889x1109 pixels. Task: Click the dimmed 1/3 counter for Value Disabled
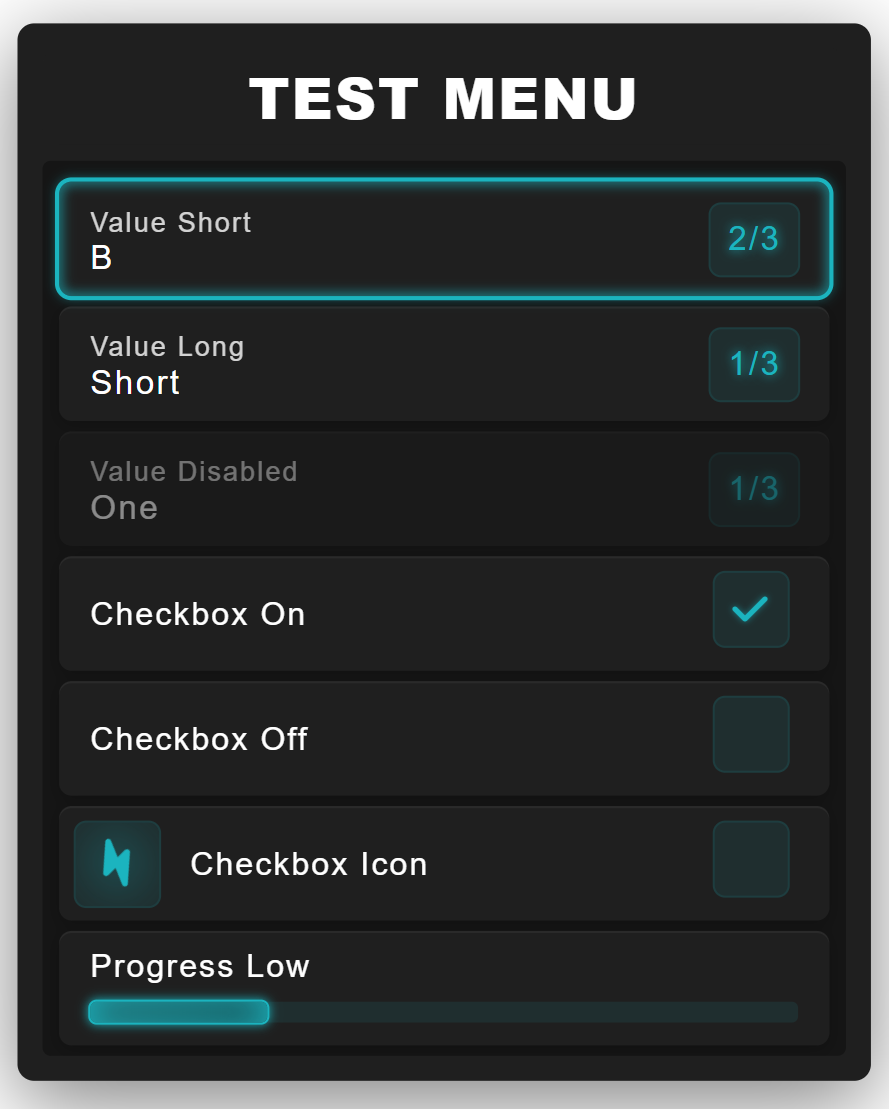tap(754, 490)
